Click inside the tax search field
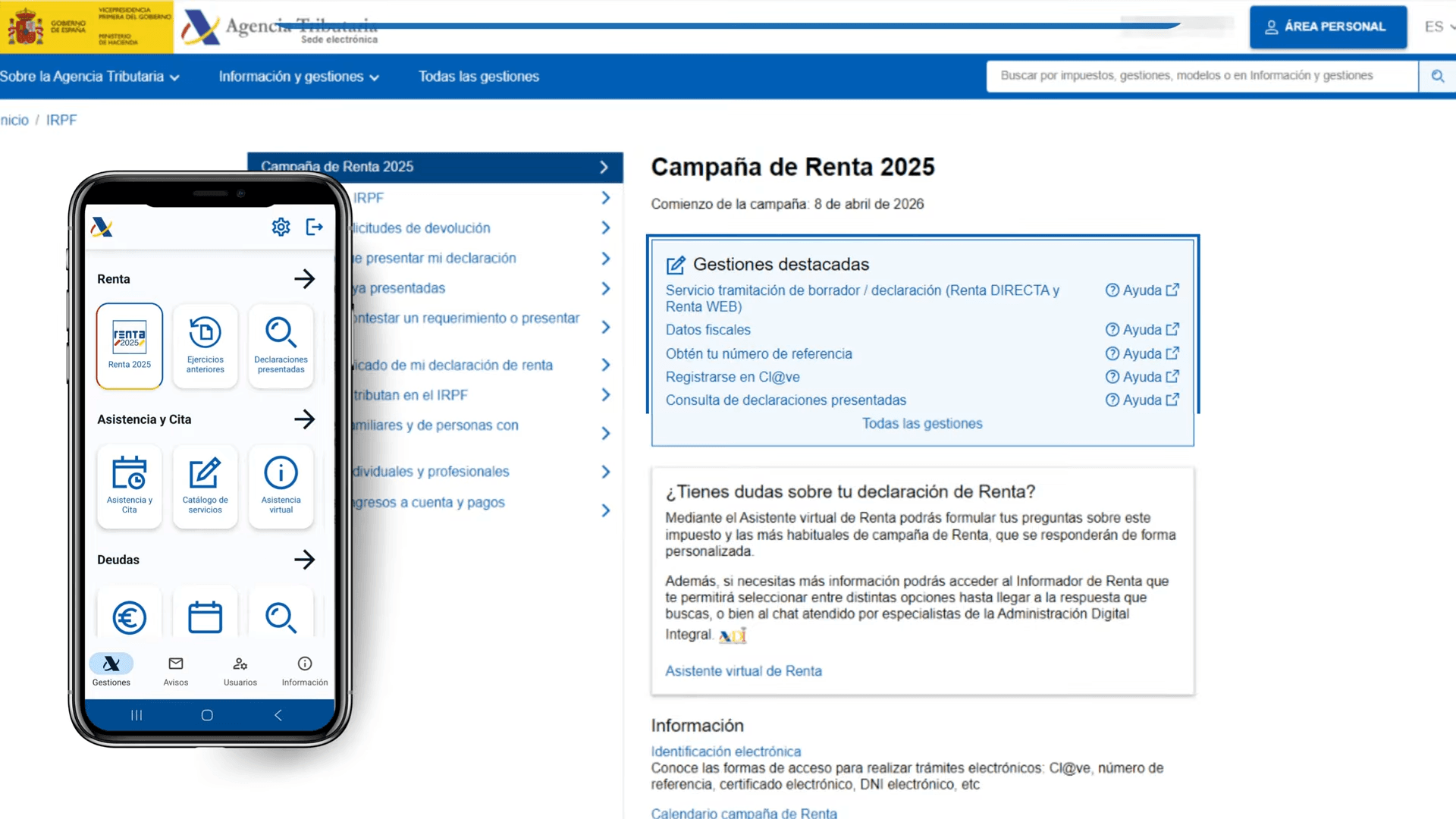The width and height of the screenshot is (1456, 819). [1187, 76]
